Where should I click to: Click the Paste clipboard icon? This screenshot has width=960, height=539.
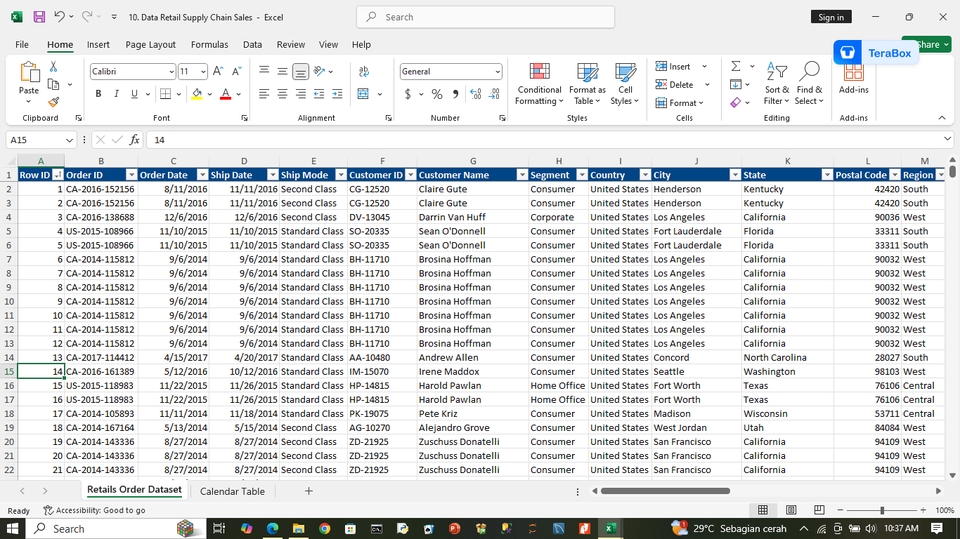(x=29, y=72)
